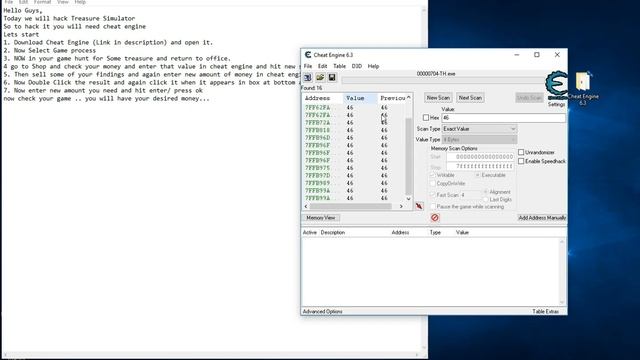This screenshot has height=360, width=640.
Task: Click the red clear address list icon
Action: coord(435,218)
